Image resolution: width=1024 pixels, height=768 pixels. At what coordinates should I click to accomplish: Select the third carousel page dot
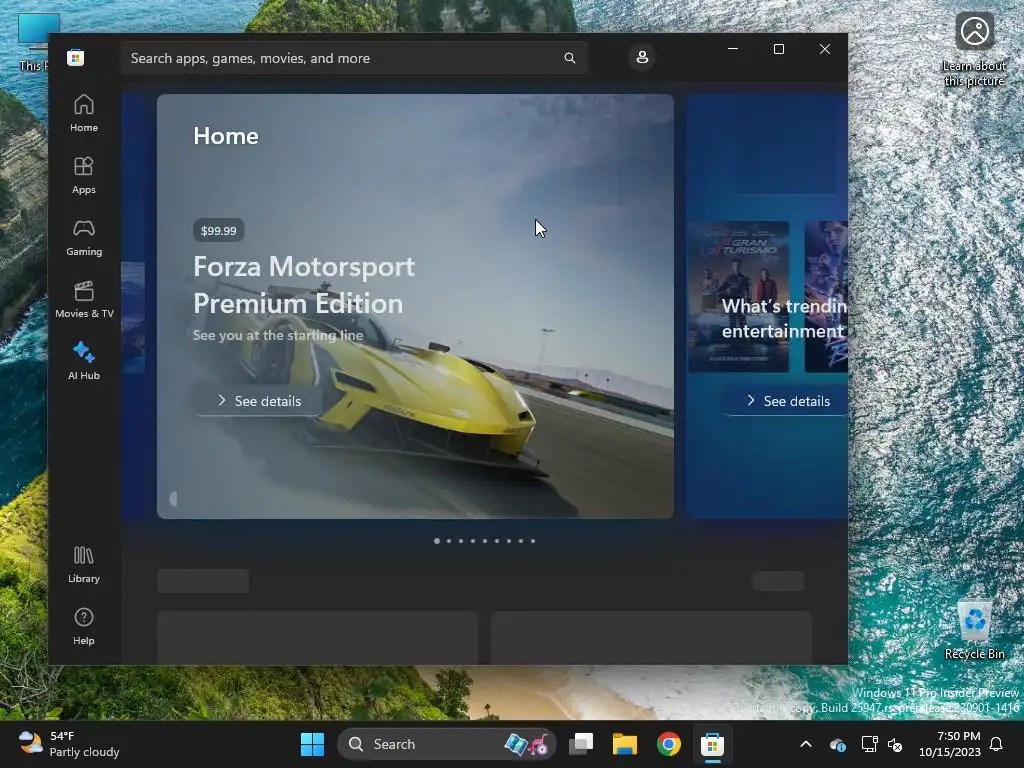pos(461,541)
